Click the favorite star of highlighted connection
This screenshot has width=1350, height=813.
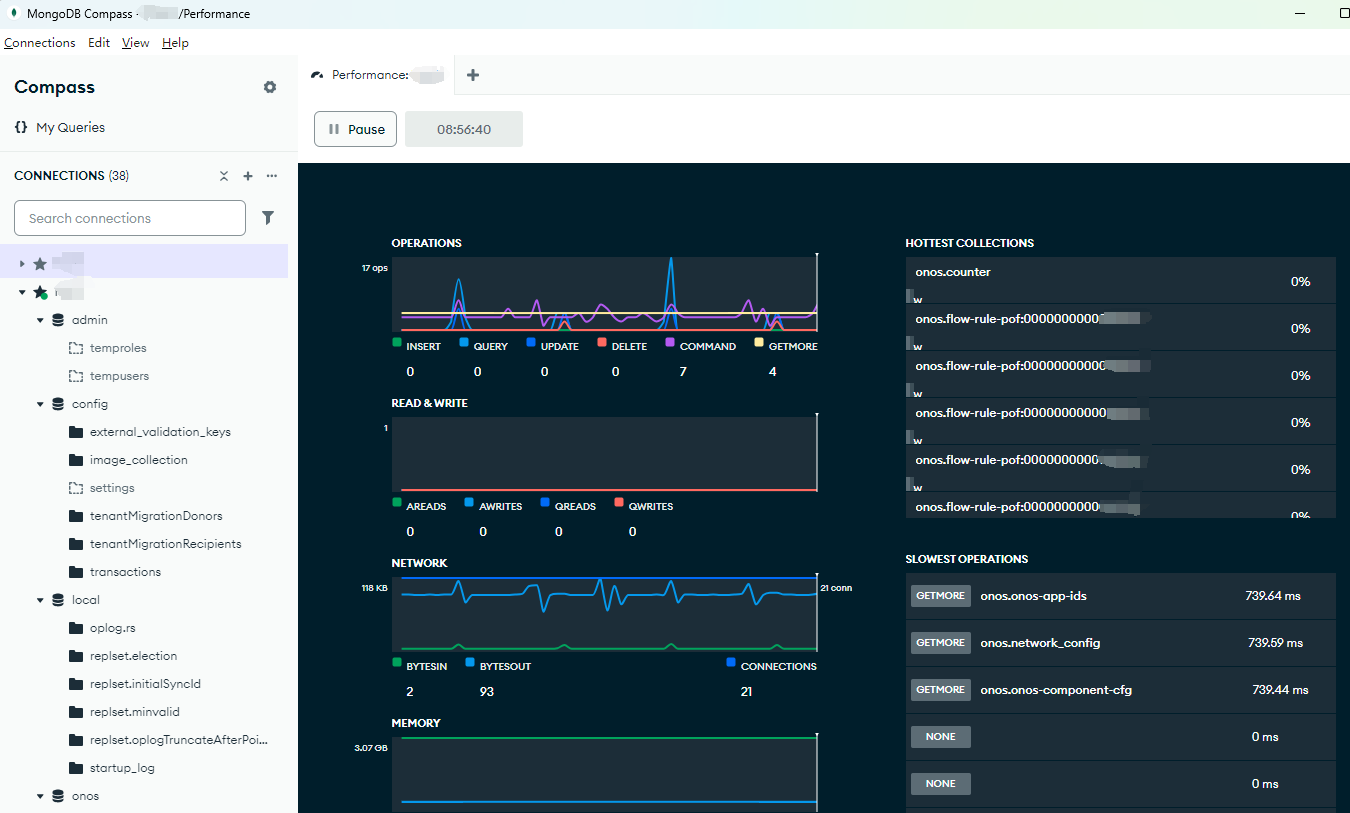40,264
